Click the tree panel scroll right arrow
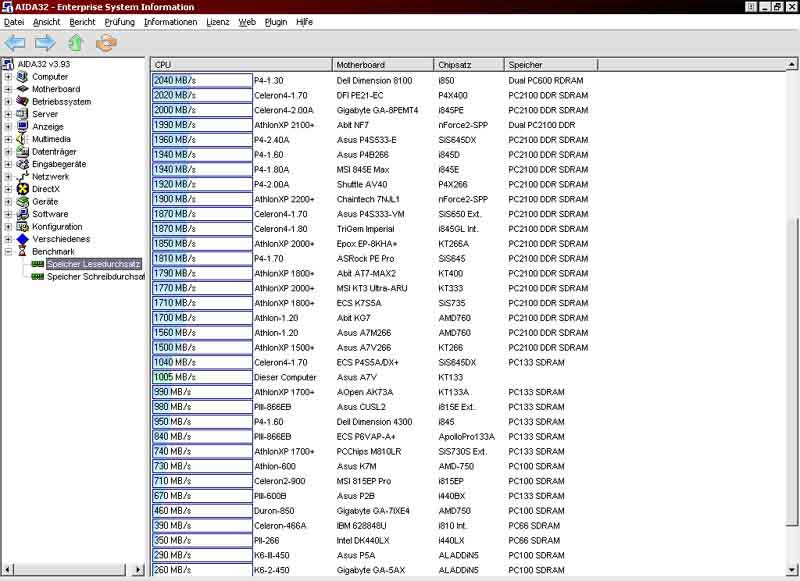 click(138, 569)
